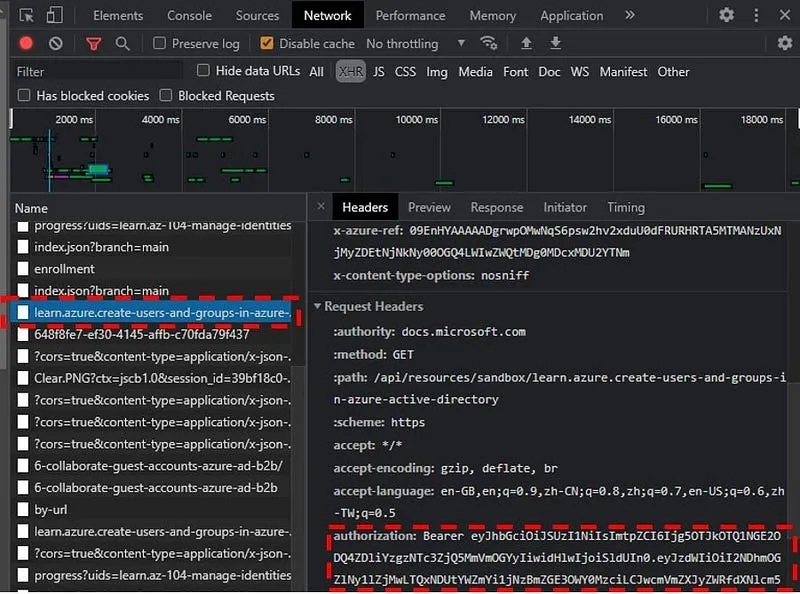Select the Headers tab of request
Image resolution: width=800 pixels, height=594 pixels.
tap(365, 207)
